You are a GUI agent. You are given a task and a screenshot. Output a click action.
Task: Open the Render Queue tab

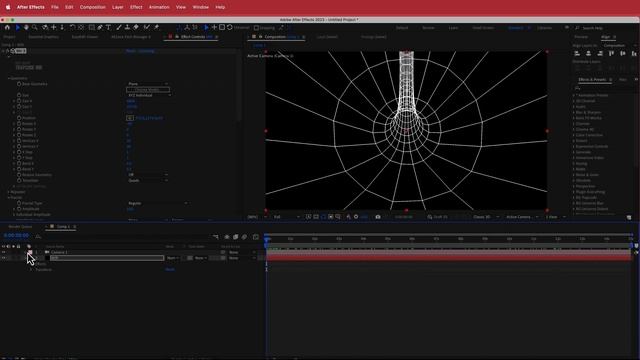click(x=20, y=227)
